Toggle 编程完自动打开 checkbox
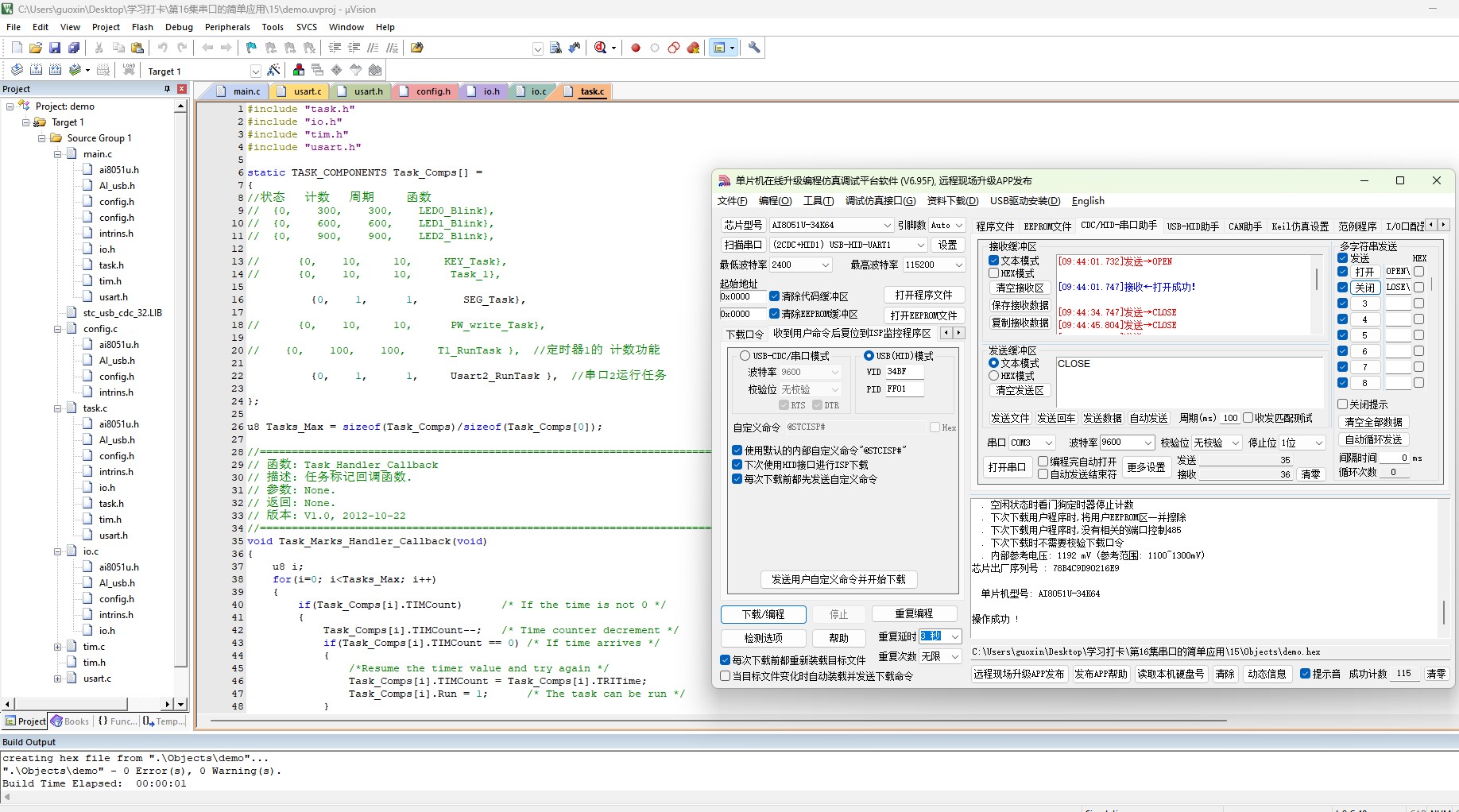 1043,462
